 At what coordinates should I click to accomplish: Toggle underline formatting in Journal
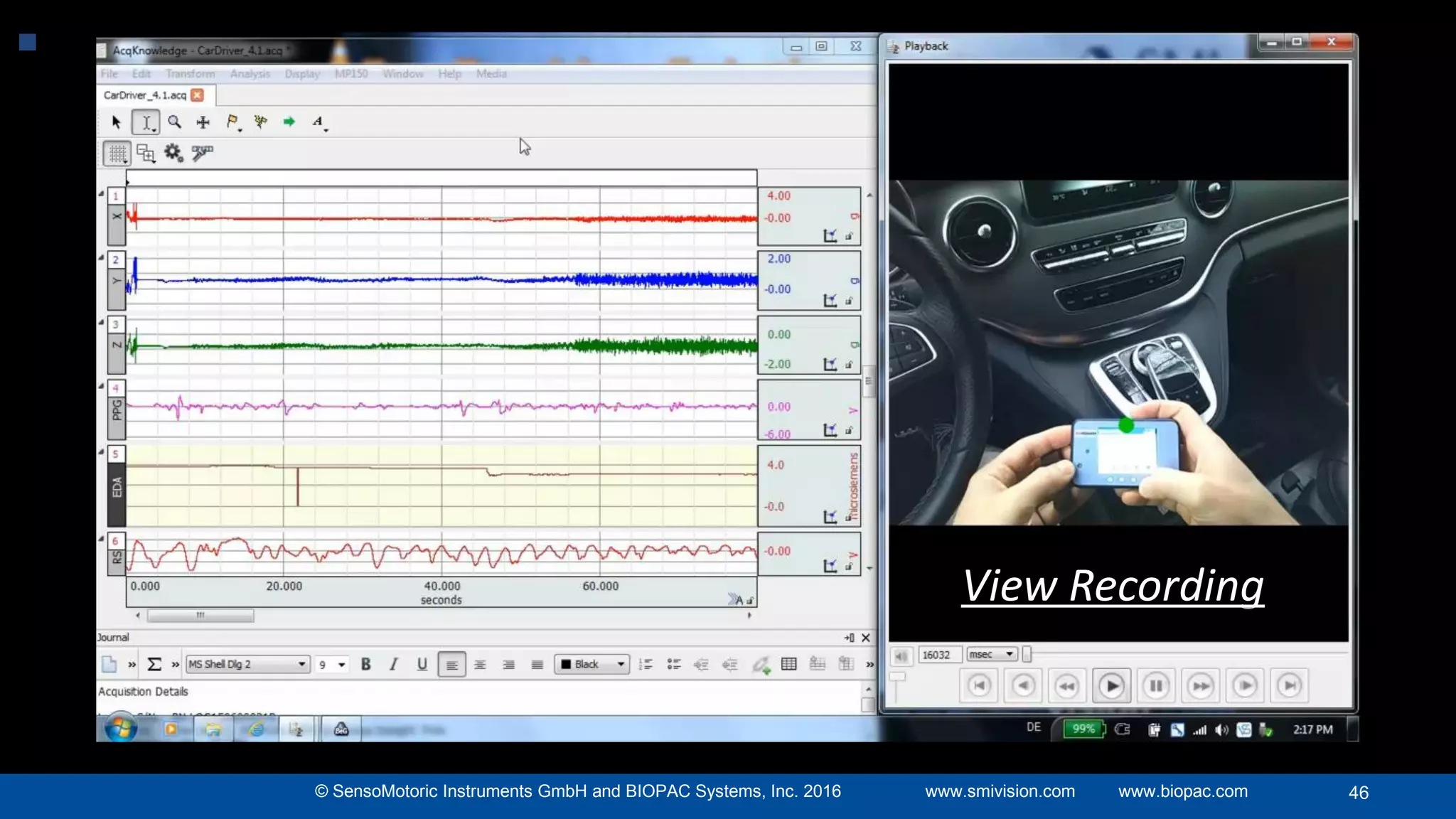tap(422, 664)
